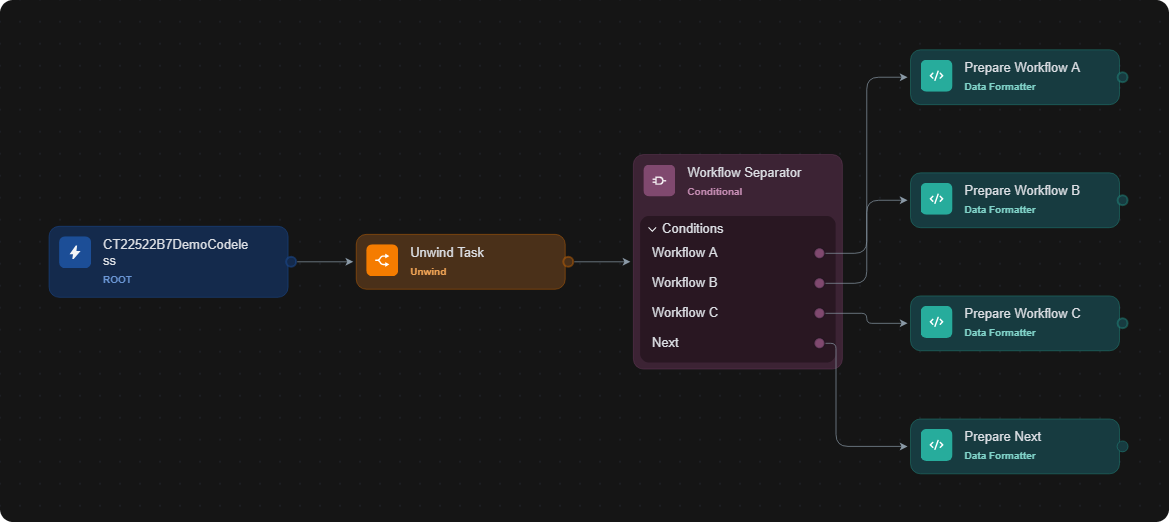Click the Prepare Next output port
1169x522 pixels.
1122,446
